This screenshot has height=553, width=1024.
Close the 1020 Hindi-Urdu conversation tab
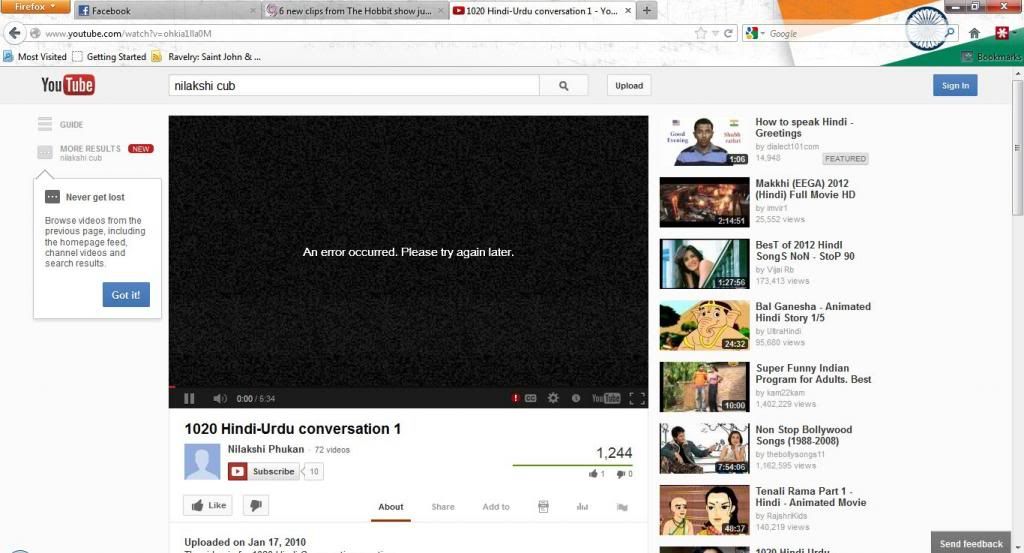tap(628, 10)
